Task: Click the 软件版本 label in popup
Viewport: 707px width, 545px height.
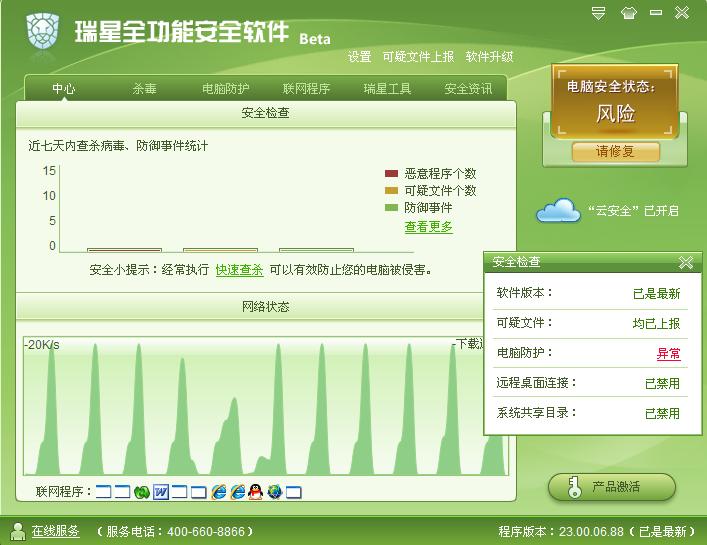Action: [x=524, y=293]
